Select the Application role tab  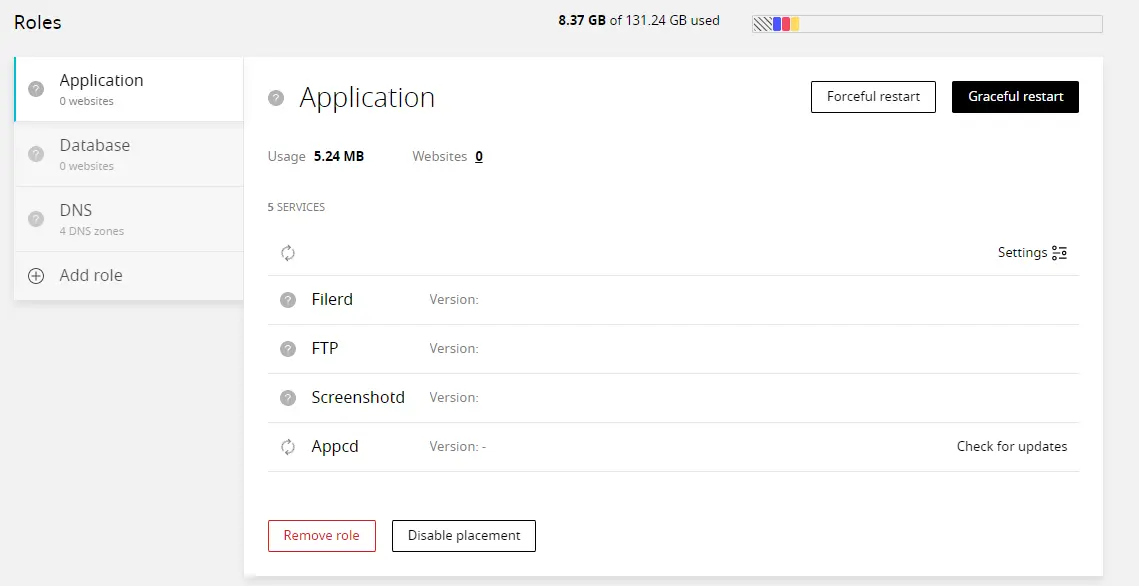[129, 89]
